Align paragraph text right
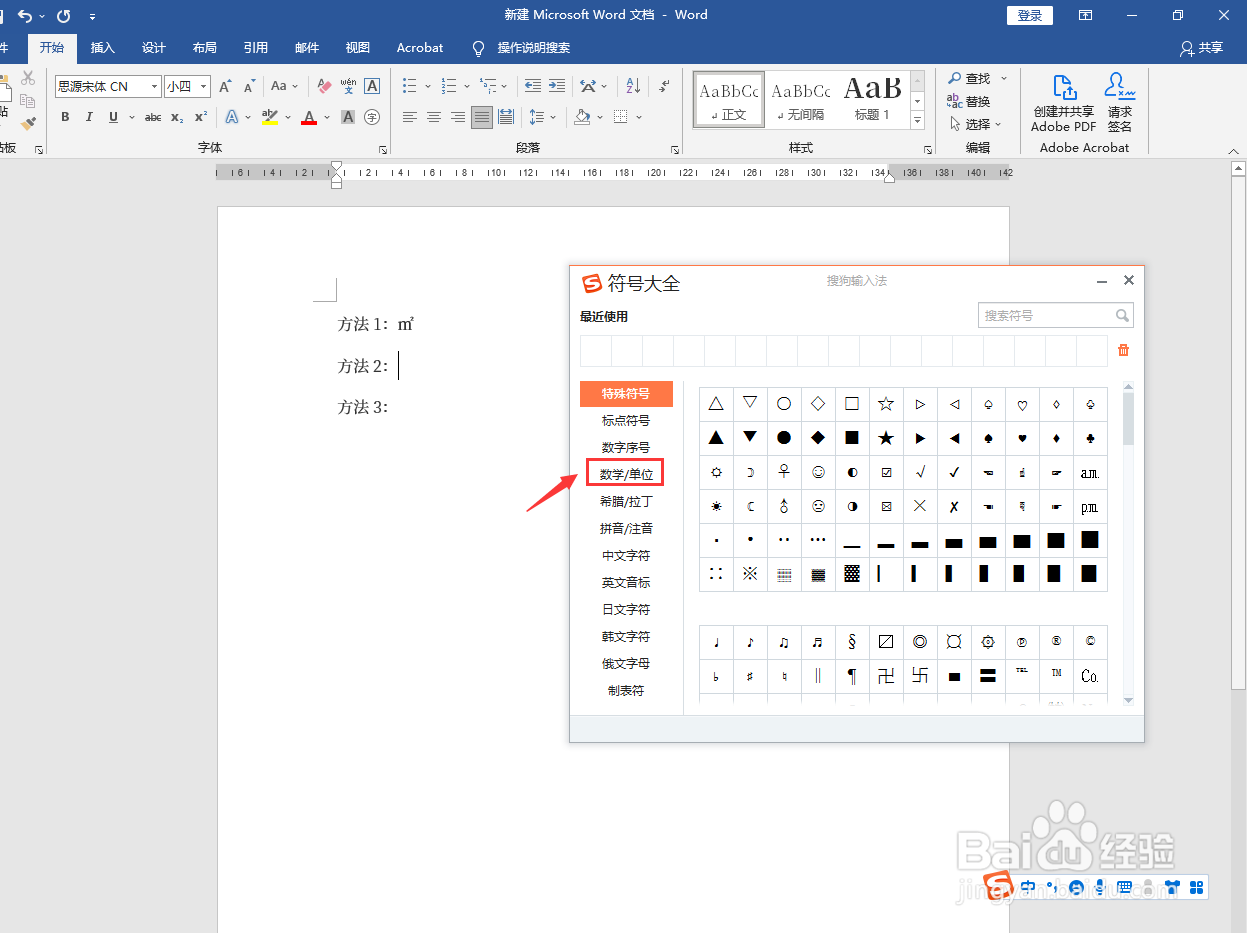Image resolution: width=1247 pixels, height=933 pixels. click(x=458, y=117)
